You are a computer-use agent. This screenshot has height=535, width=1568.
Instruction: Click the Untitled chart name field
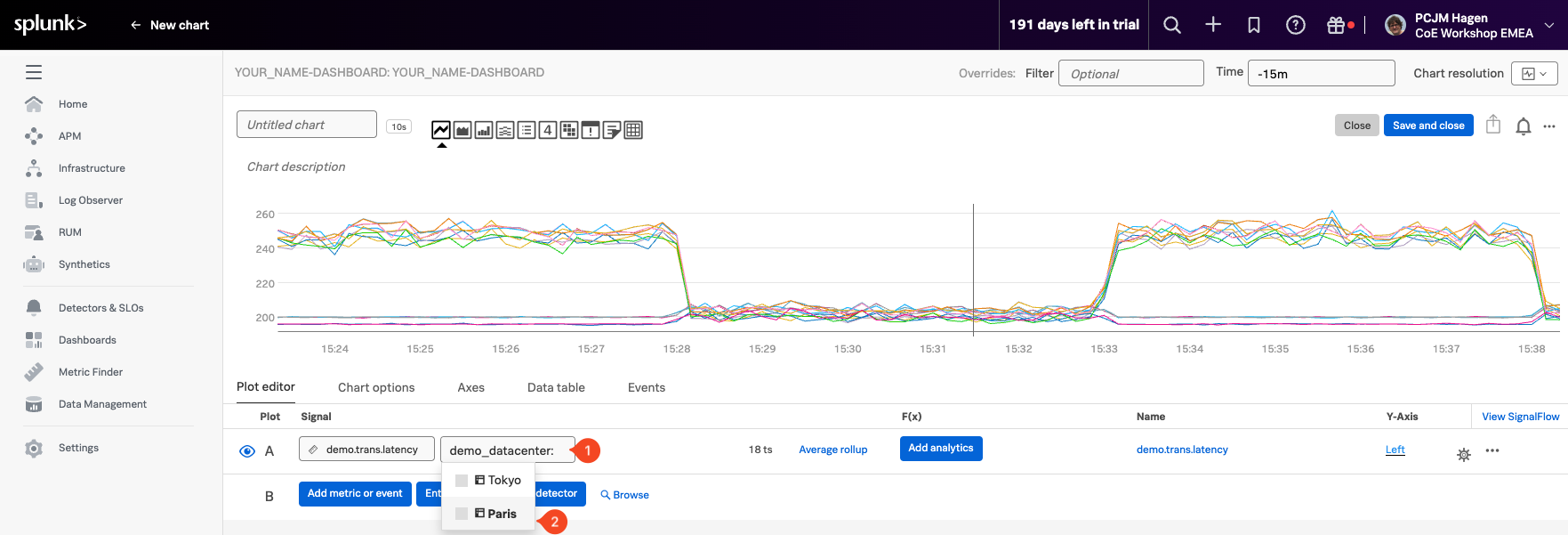coord(306,125)
